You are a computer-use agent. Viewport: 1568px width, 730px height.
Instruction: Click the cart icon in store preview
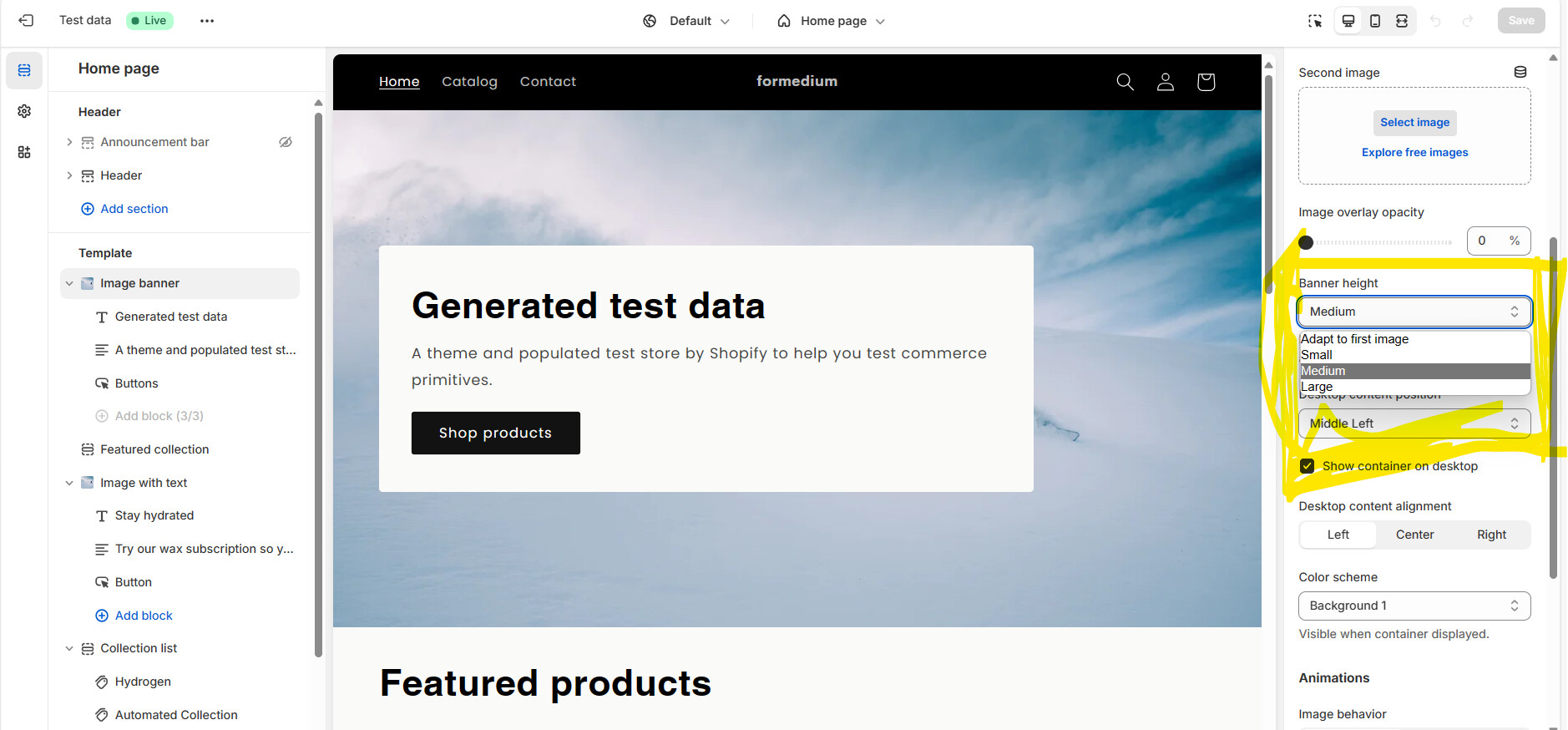click(x=1205, y=82)
